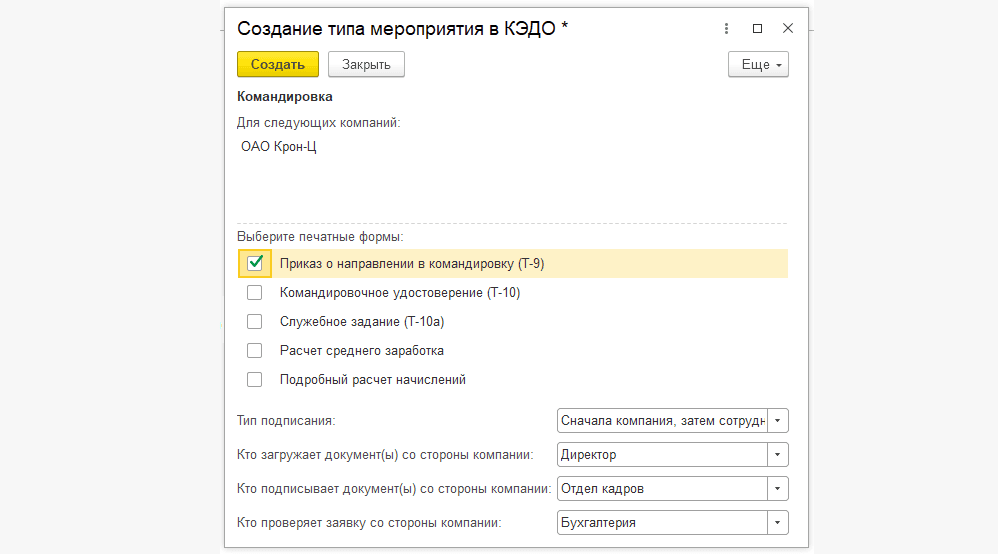
Task: Tick the Расчет среднего заработка checkbox
Action: pos(255,350)
